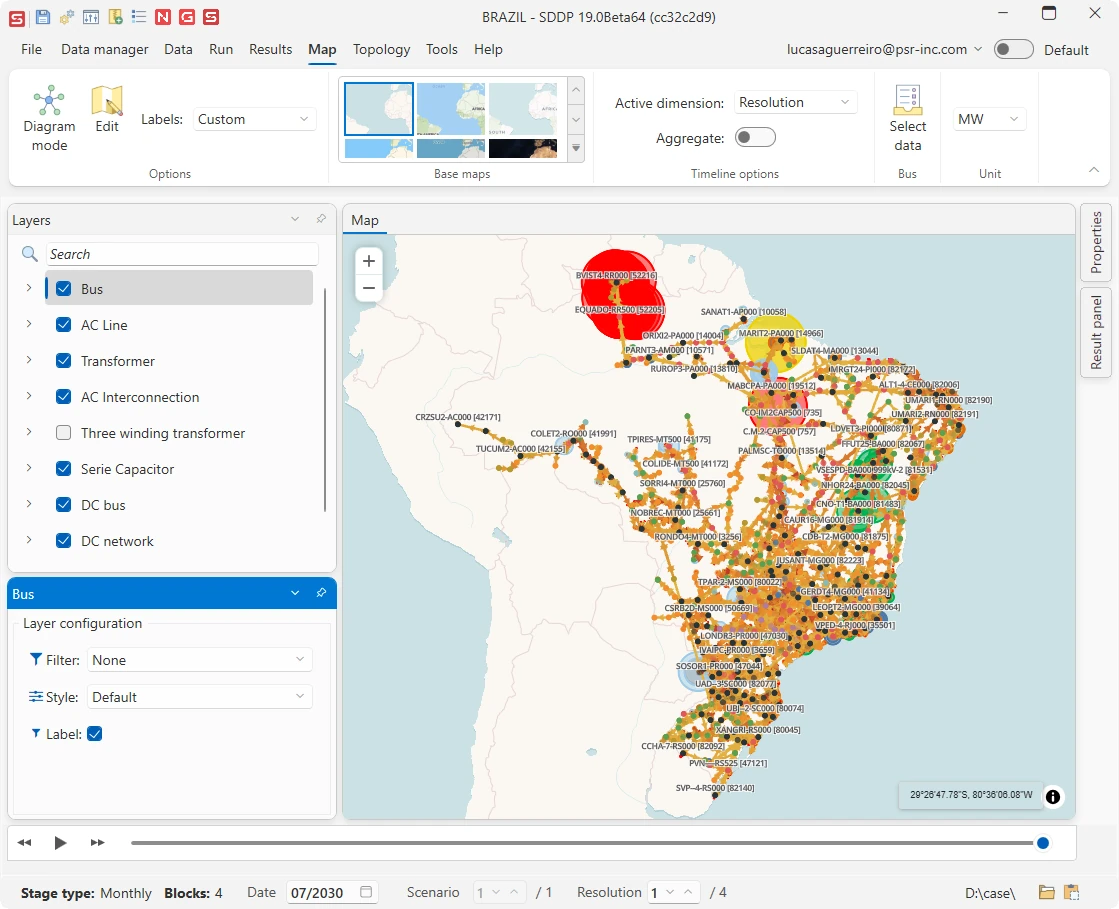Switch to Diagram mode

pos(49,118)
